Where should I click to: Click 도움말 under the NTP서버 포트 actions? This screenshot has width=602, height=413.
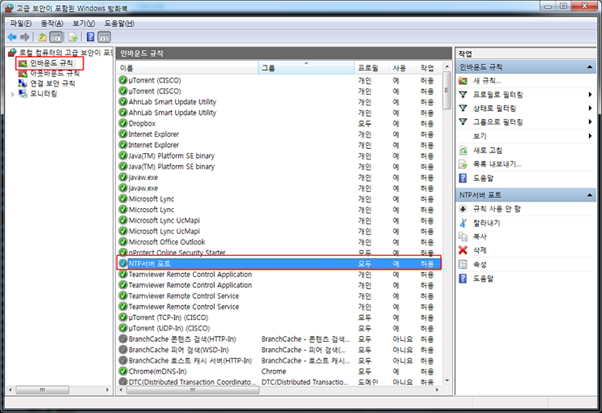[483, 278]
